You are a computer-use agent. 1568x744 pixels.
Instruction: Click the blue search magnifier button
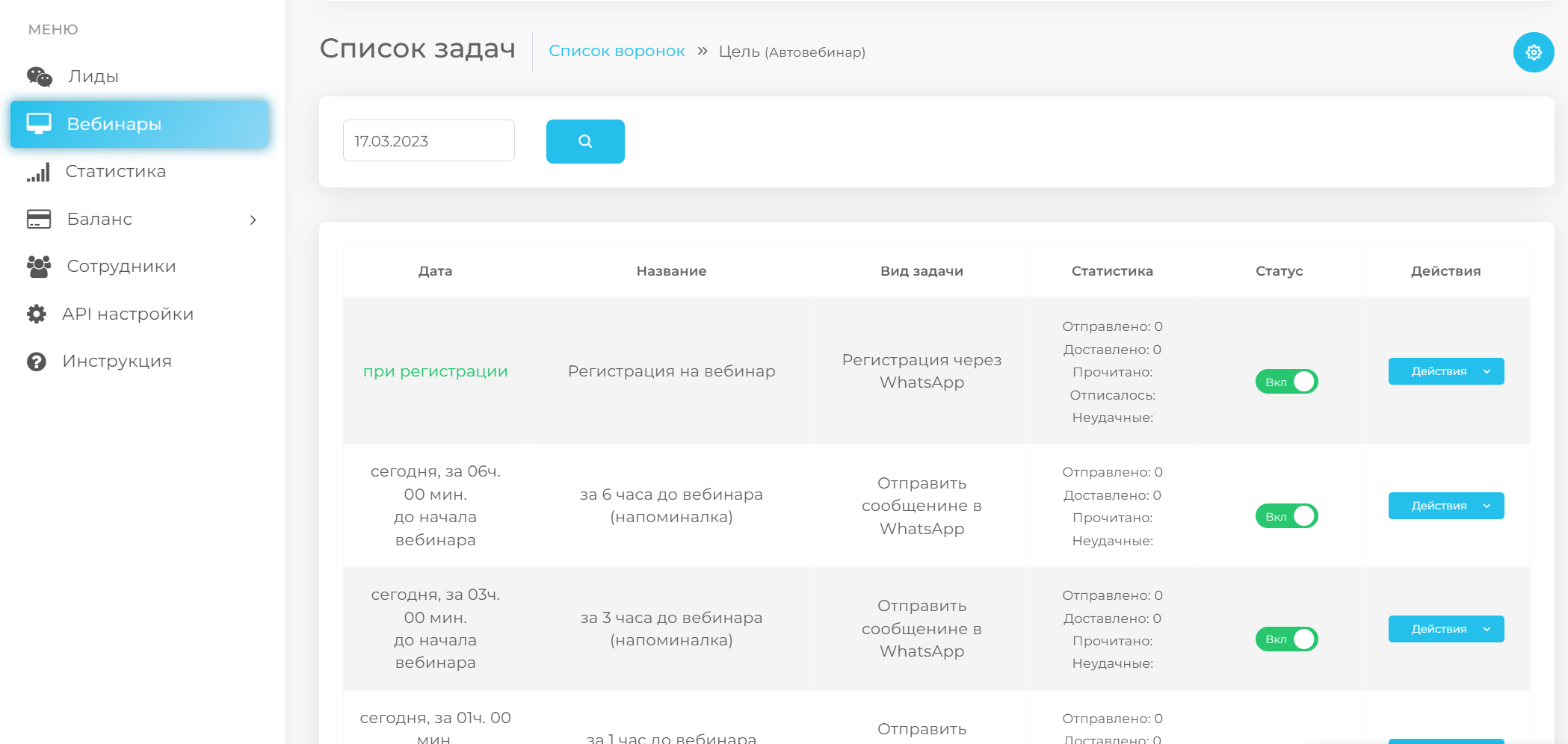point(585,141)
